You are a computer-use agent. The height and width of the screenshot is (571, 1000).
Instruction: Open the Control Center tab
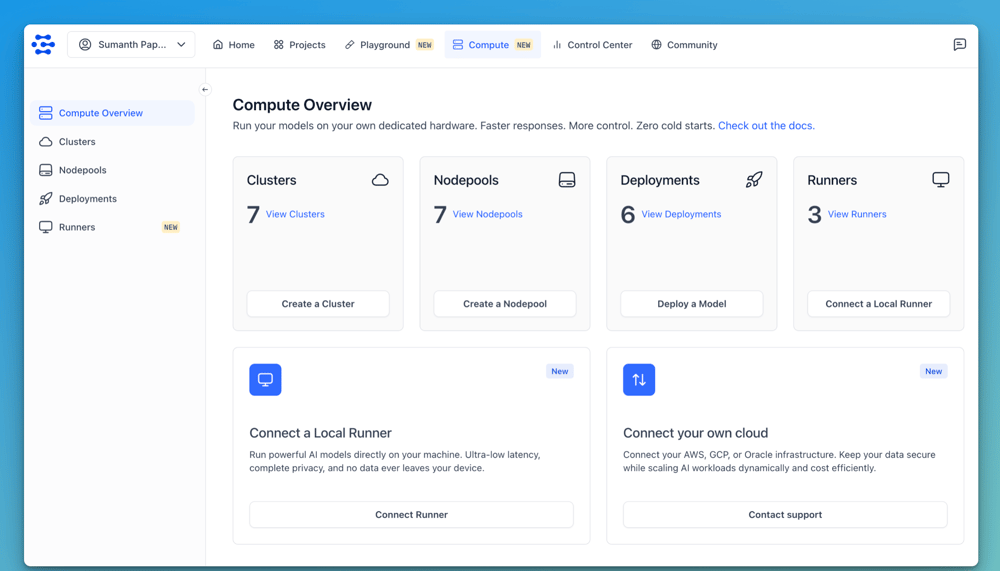point(592,45)
